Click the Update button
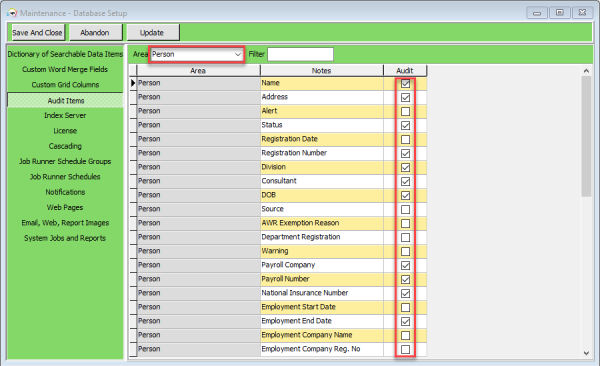Screen dimensions: 600x366 [152, 33]
